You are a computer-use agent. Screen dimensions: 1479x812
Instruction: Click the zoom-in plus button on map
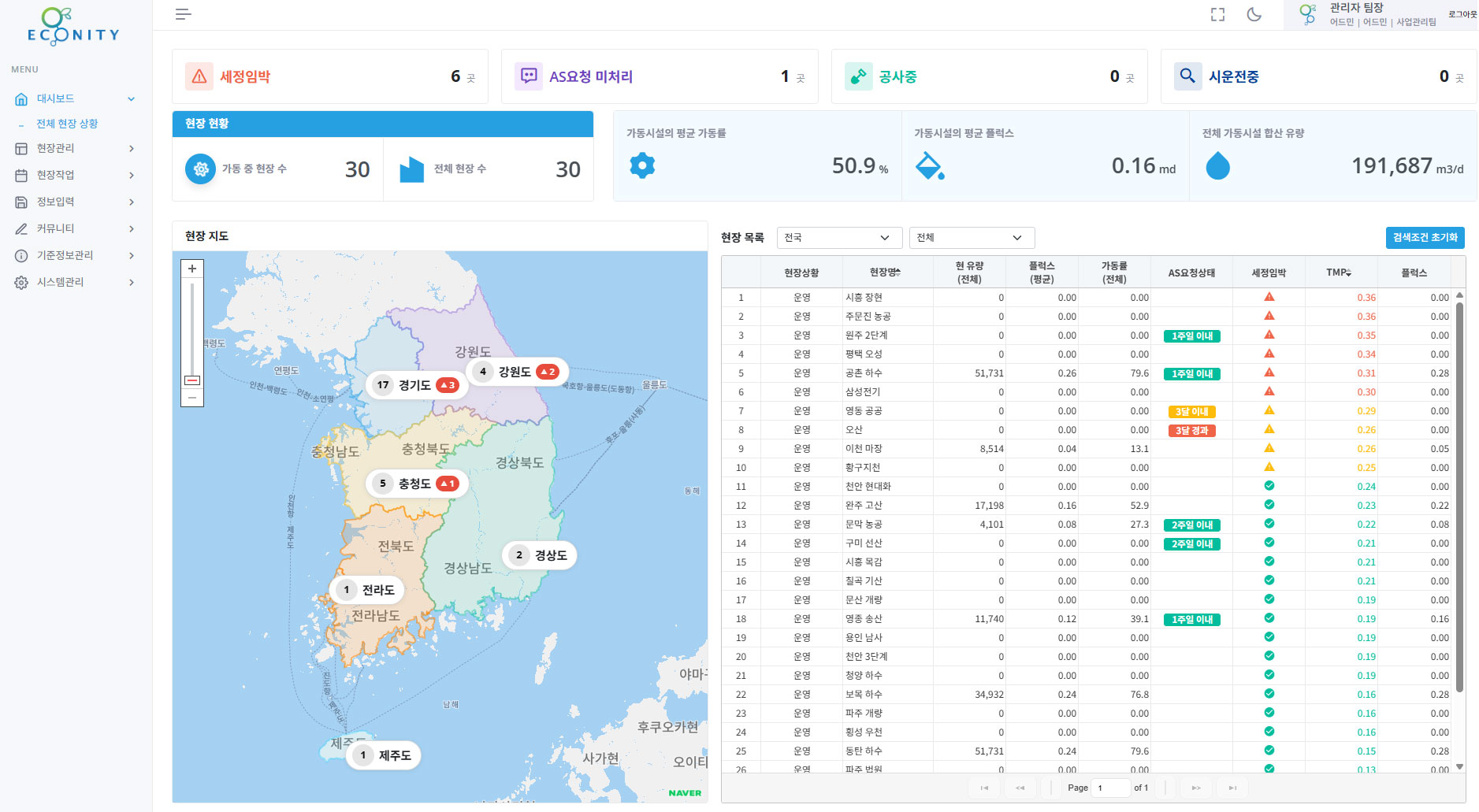[192, 269]
